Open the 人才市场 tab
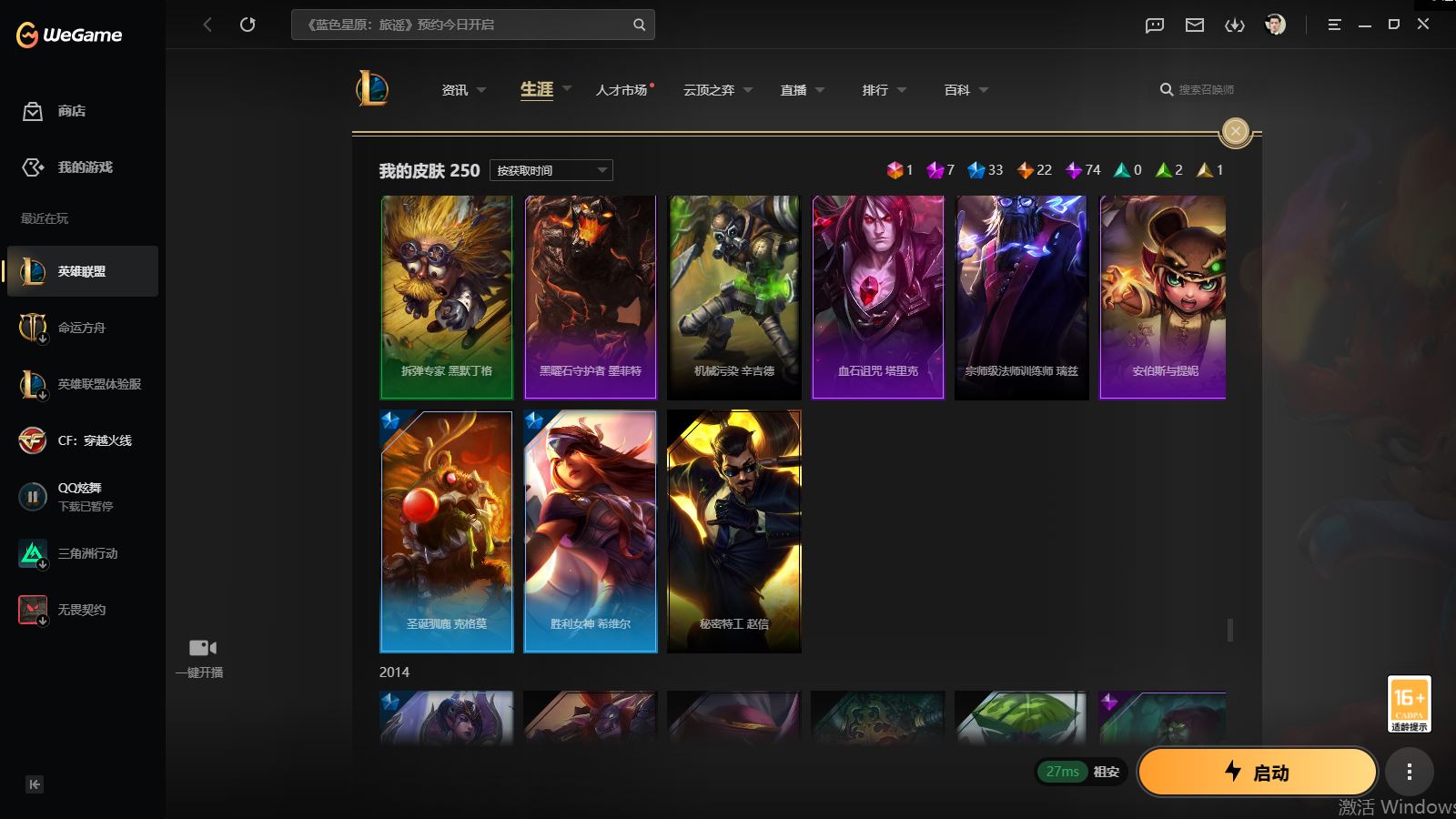The width and height of the screenshot is (1456, 819). tap(622, 90)
